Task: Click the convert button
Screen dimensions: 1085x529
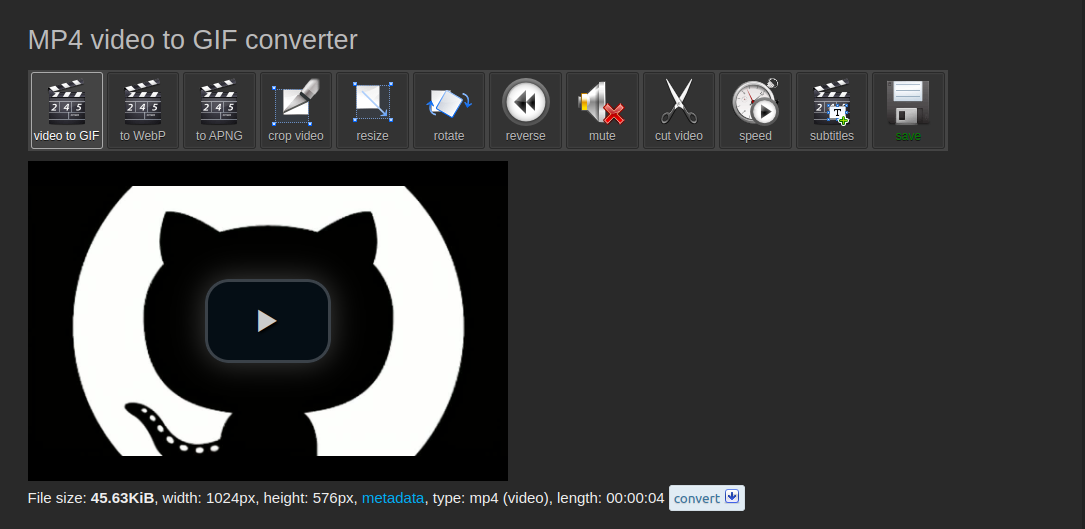Action: point(706,498)
